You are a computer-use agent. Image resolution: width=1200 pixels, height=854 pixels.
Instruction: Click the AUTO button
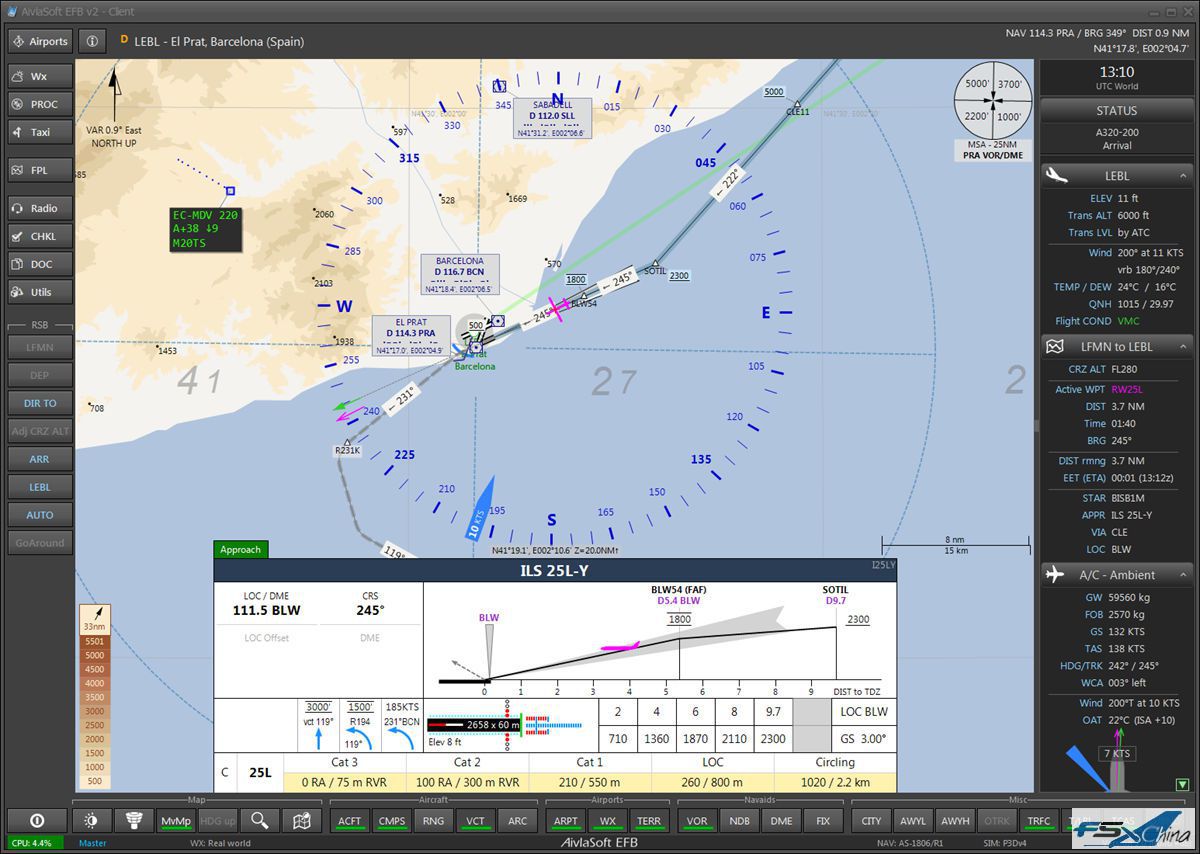pyautogui.click(x=40, y=515)
